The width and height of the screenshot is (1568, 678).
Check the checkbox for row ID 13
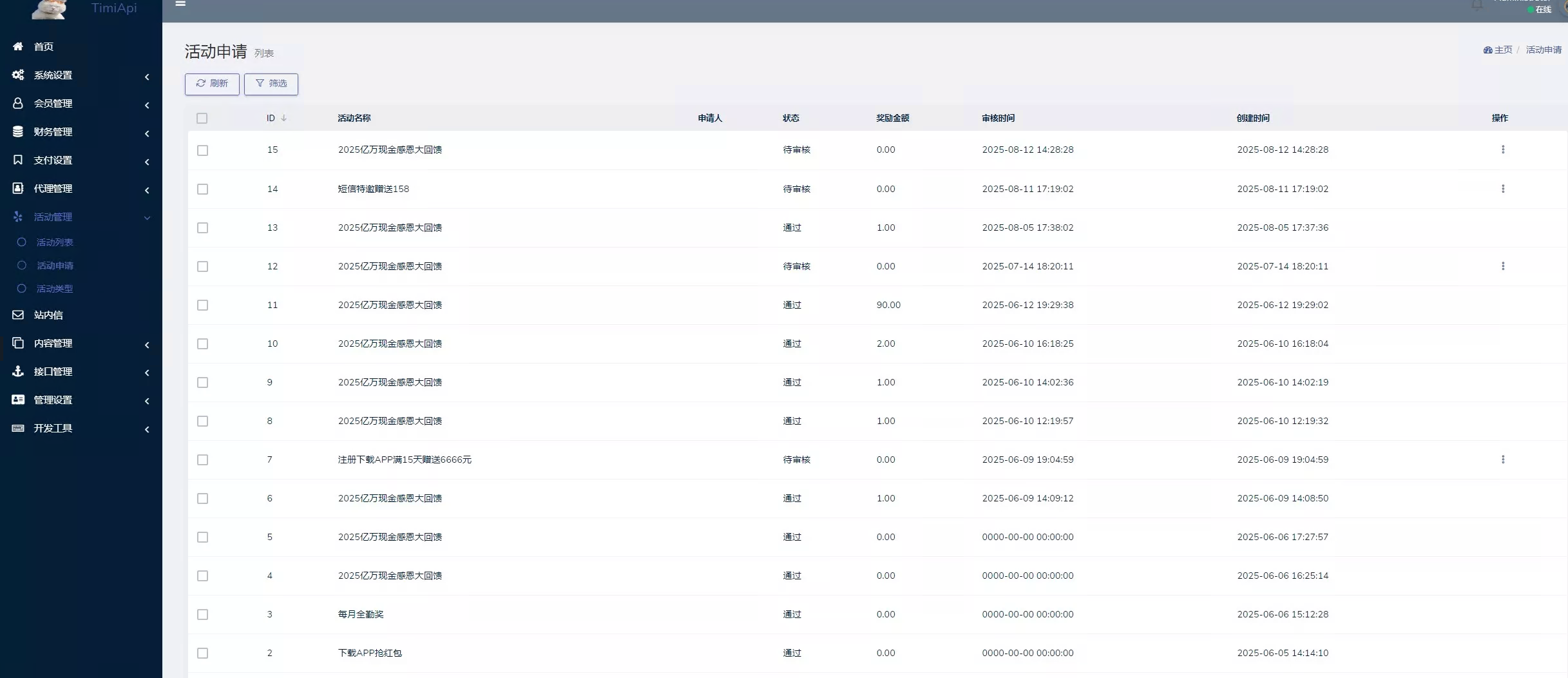click(x=203, y=228)
